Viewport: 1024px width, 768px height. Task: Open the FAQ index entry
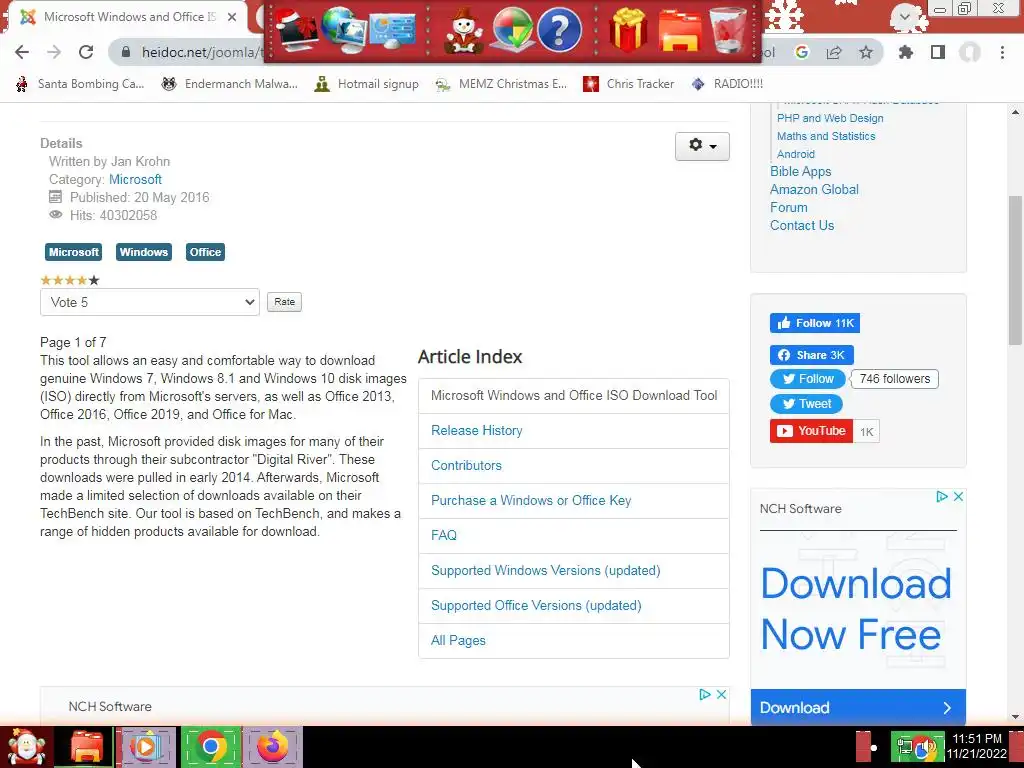pyautogui.click(x=443, y=536)
